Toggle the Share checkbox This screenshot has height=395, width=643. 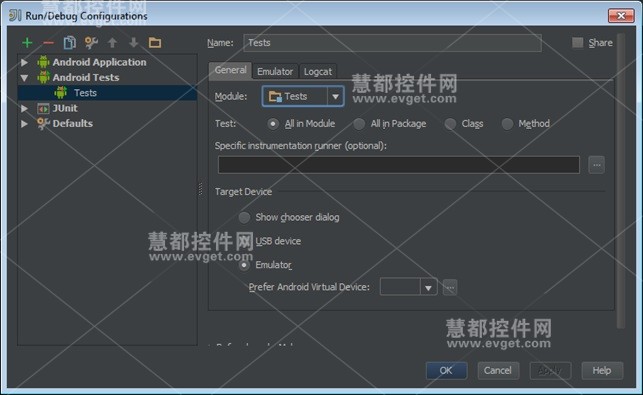click(577, 43)
